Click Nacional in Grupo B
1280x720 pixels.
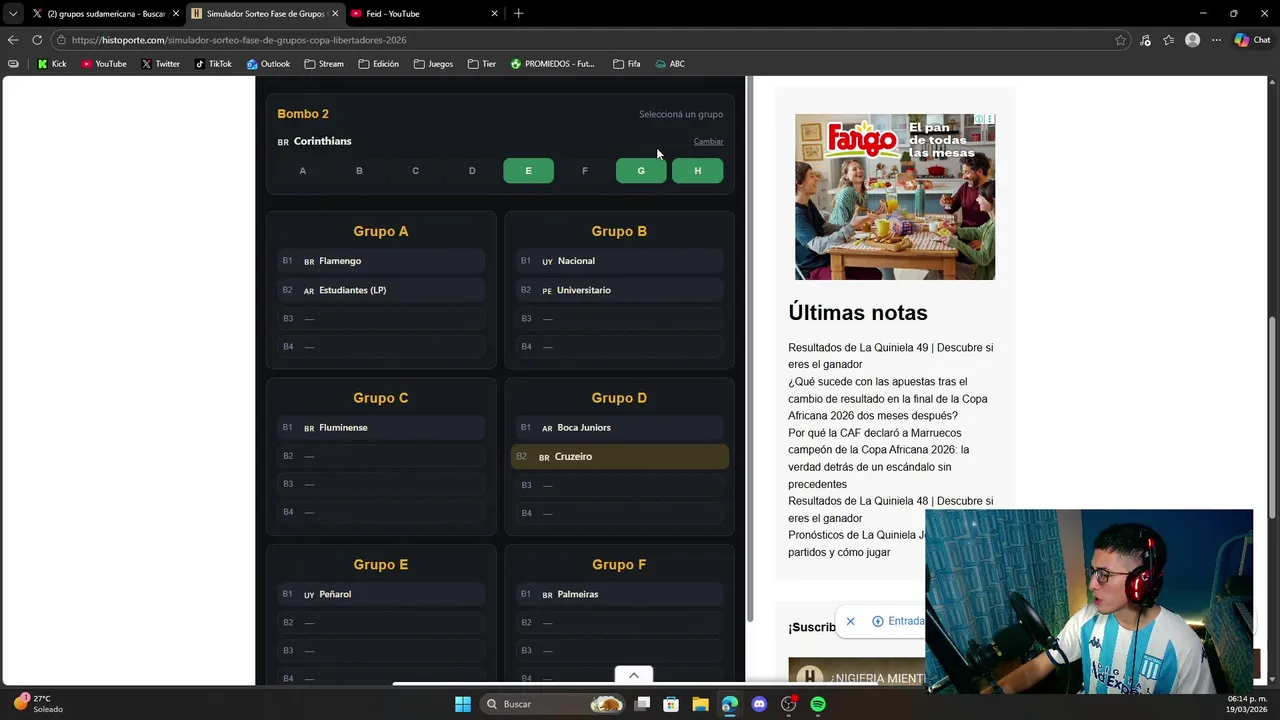click(619, 261)
